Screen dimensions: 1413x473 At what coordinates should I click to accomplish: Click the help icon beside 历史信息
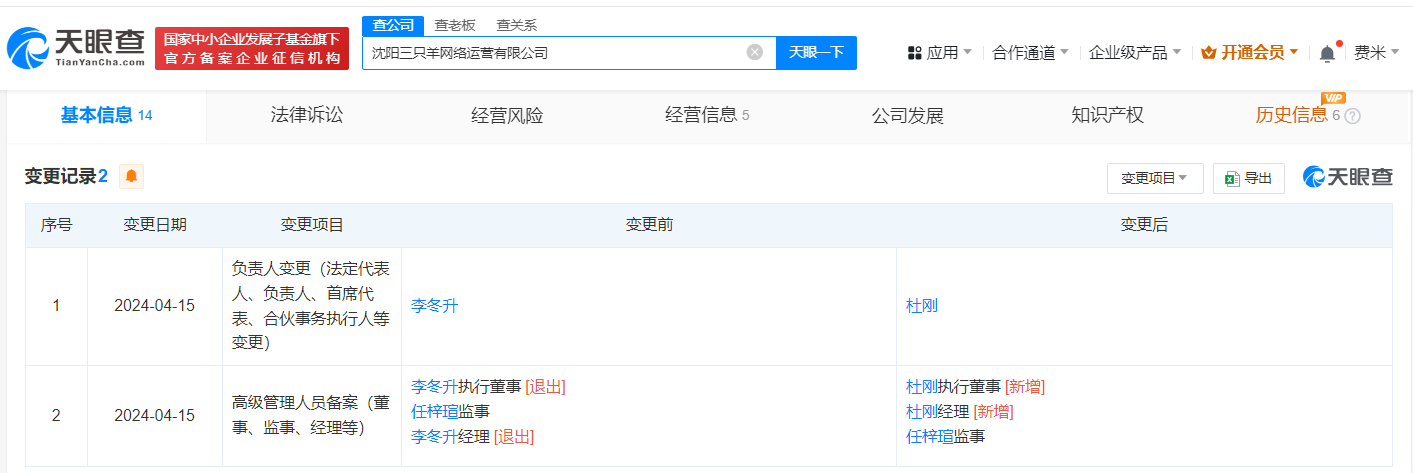[x=1352, y=116]
